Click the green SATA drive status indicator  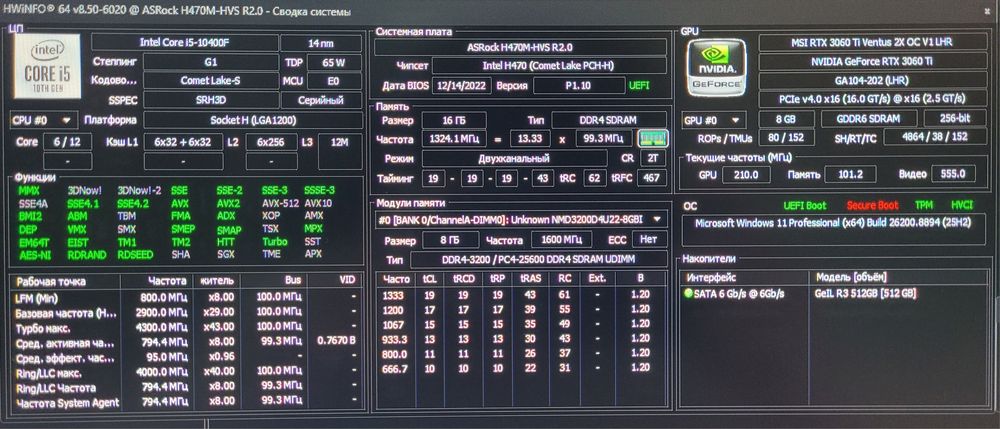point(688,294)
